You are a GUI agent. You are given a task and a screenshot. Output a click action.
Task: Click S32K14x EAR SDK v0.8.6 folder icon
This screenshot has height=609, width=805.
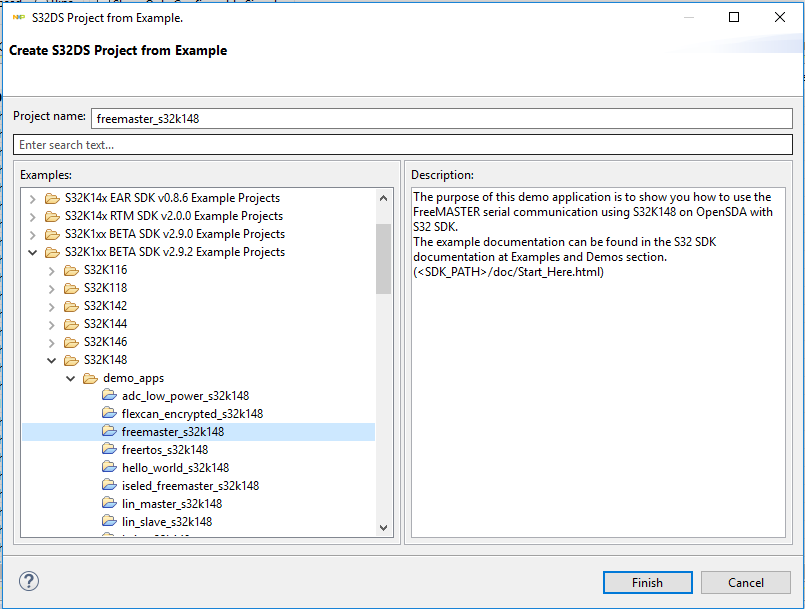pyautogui.click(x=52, y=198)
